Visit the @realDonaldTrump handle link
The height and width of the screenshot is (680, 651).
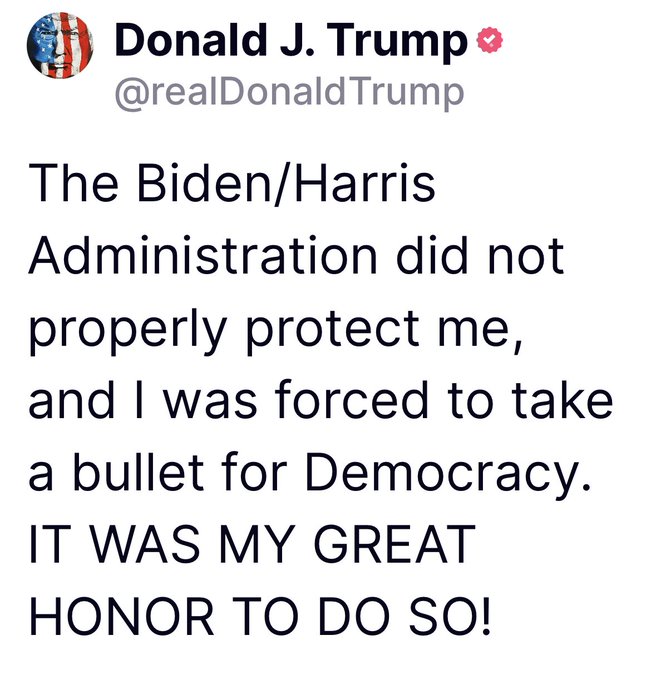tap(289, 93)
